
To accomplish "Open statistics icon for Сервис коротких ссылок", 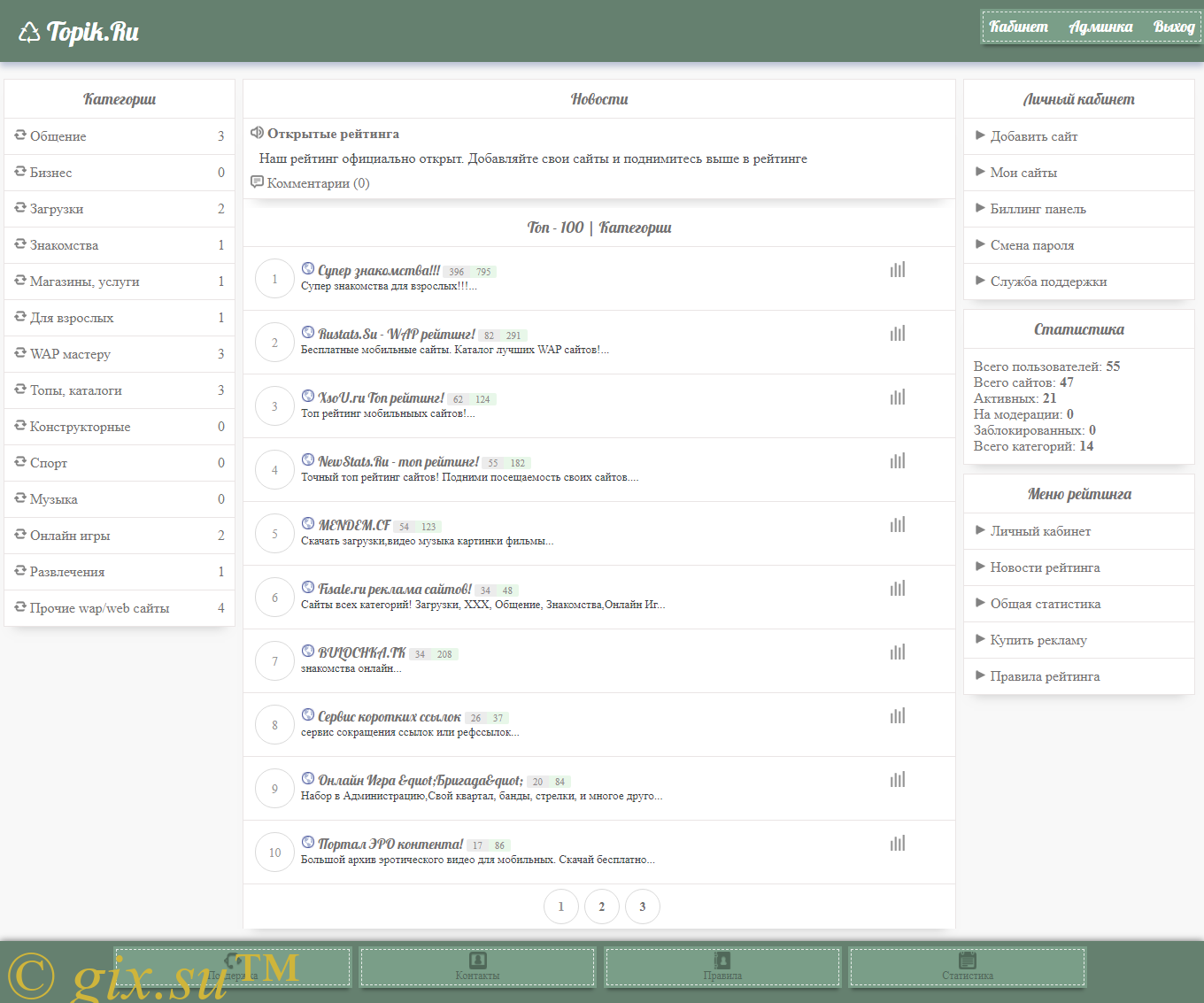I will [898, 715].
